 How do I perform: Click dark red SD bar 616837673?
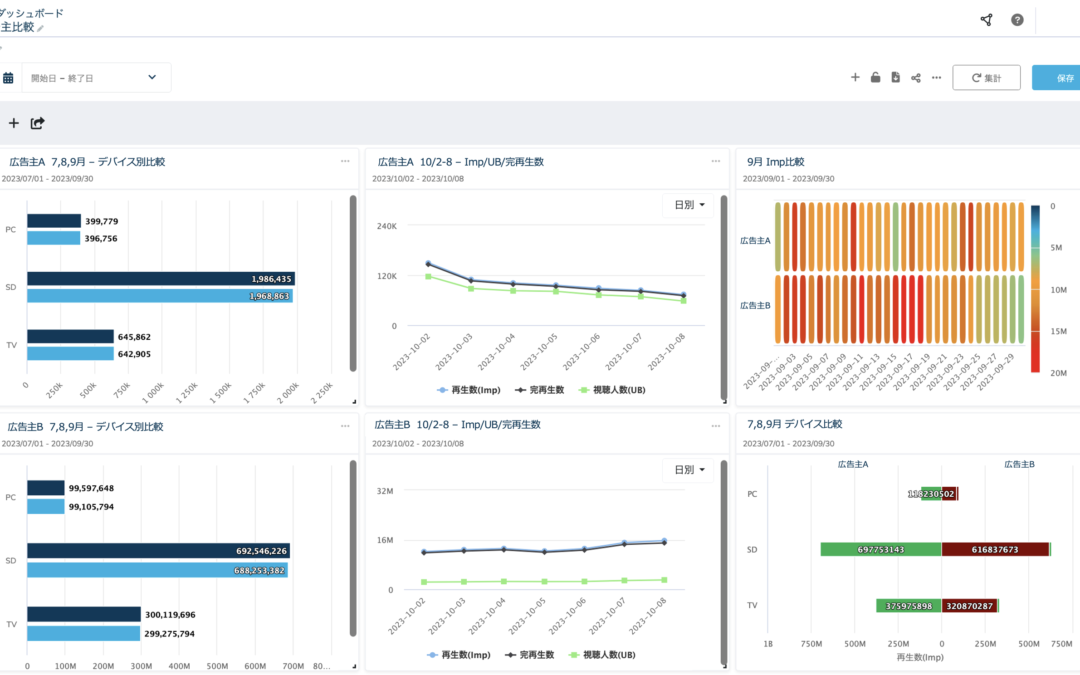pyautogui.click(x=995, y=549)
